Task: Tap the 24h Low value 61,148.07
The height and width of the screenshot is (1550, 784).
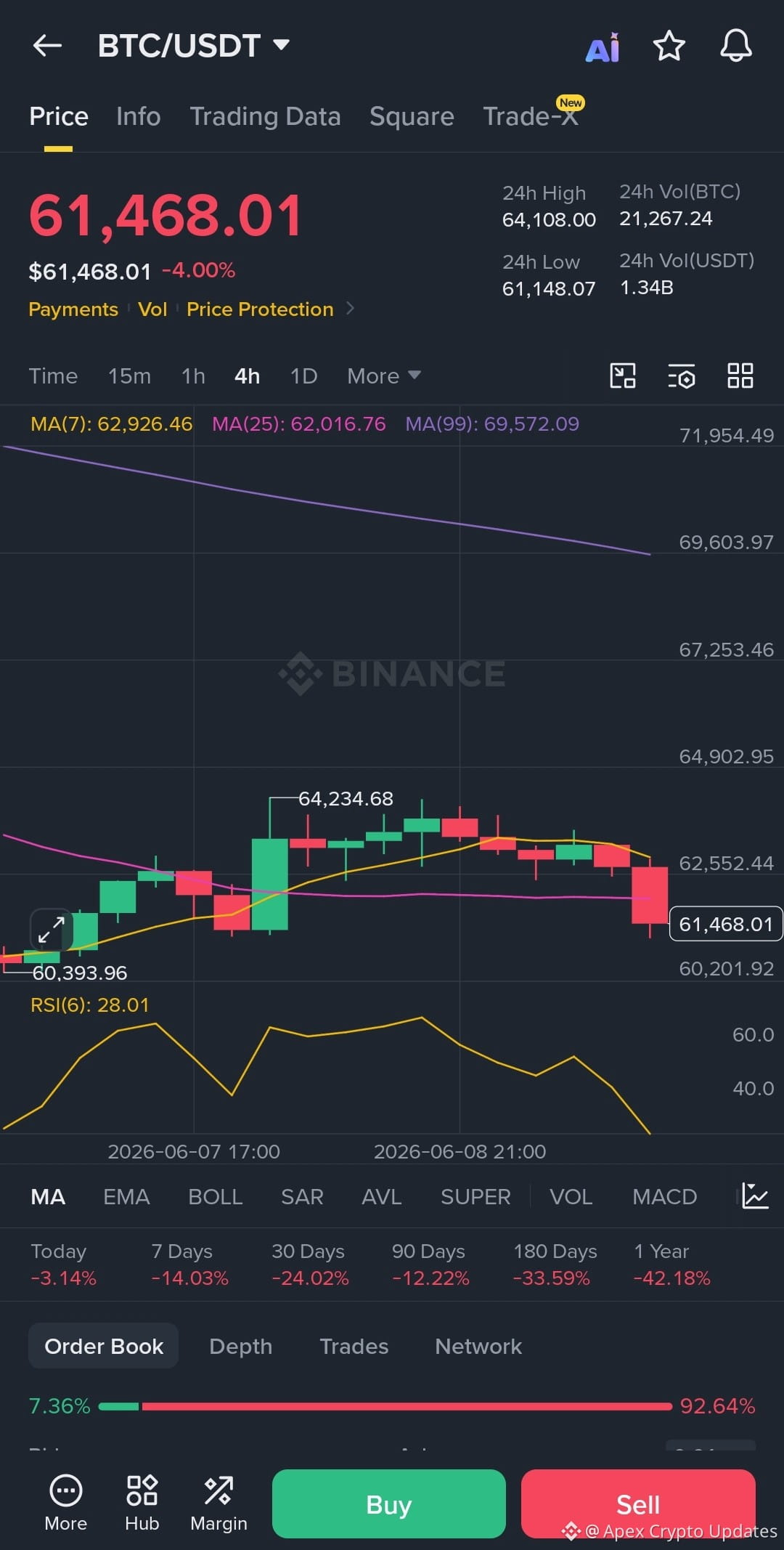Action: pos(549,288)
